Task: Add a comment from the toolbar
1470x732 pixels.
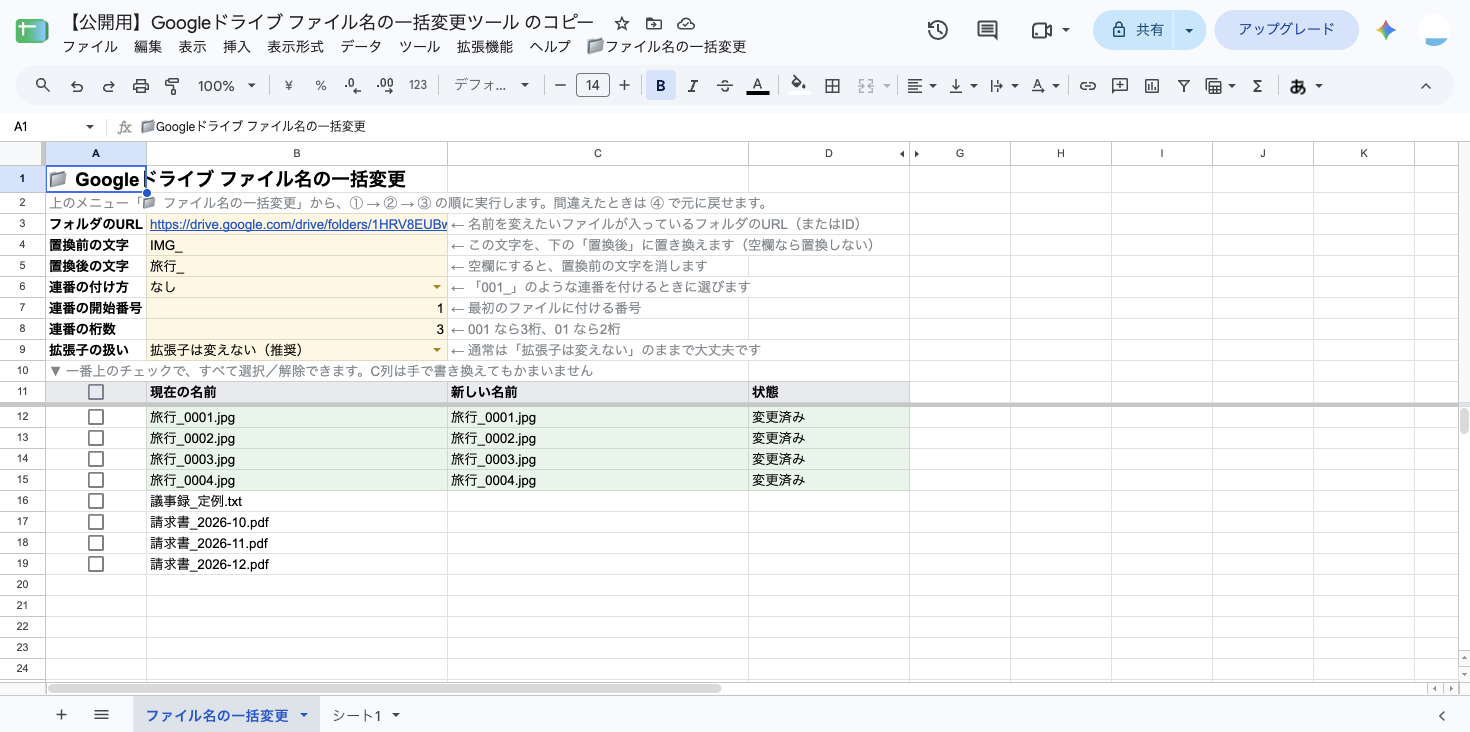Action: [1120, 86]
